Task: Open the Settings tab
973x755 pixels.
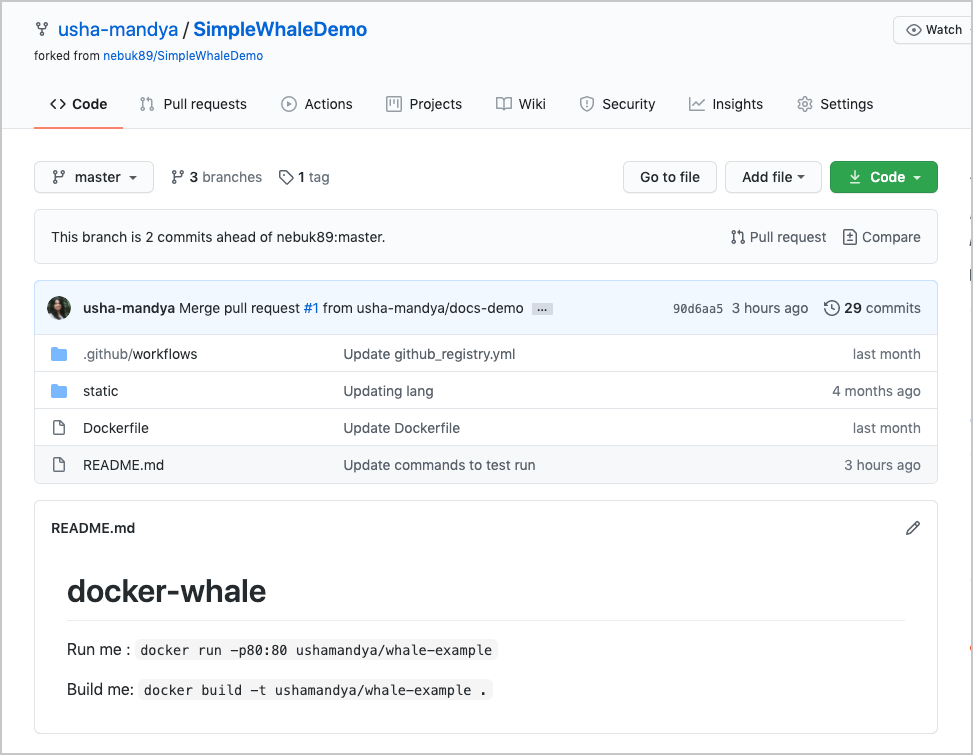Action: [x=834, y=104]
